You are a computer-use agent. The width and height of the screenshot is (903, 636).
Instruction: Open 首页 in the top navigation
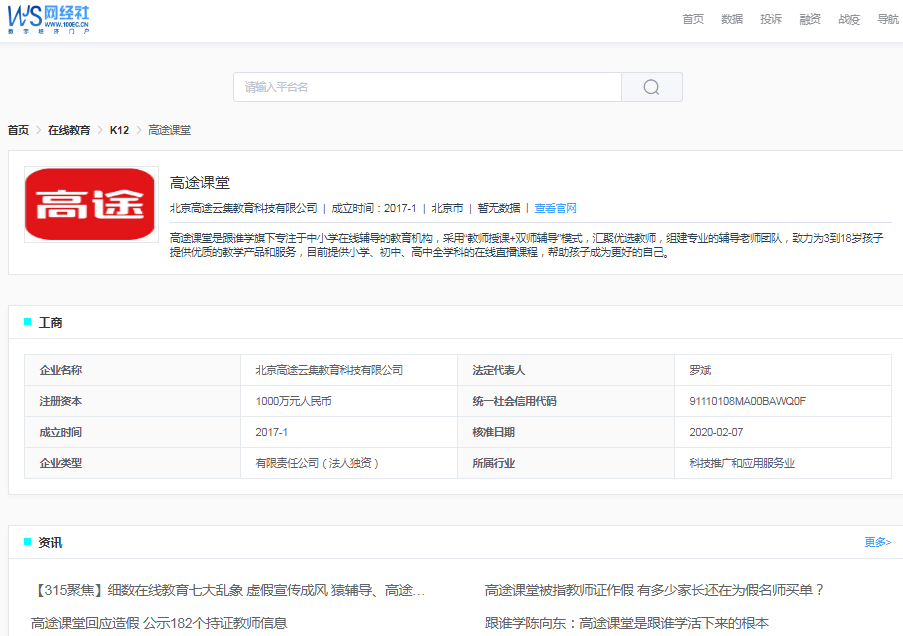pos(693,19)
